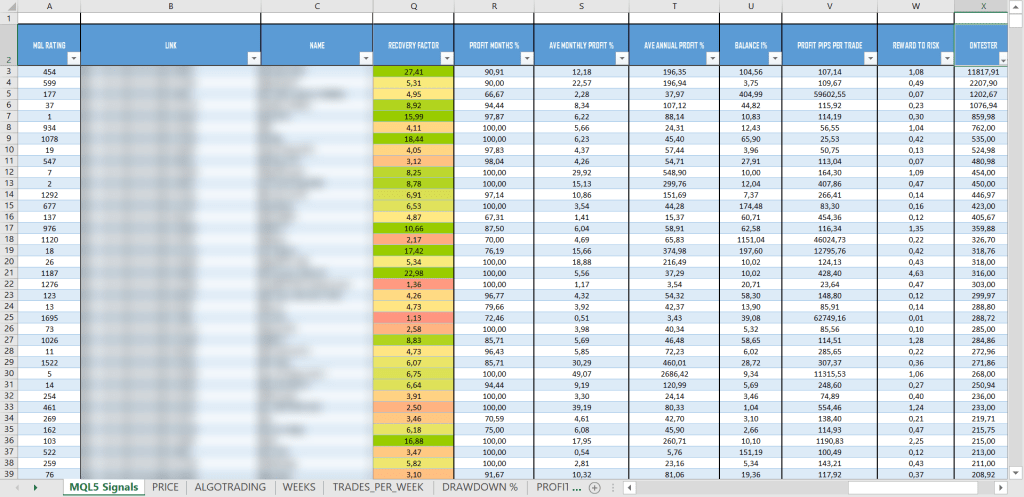This screenshot has width=1024, height=497.
Task: Click the select-all corner triangle
Action: (x=8, y=6)
